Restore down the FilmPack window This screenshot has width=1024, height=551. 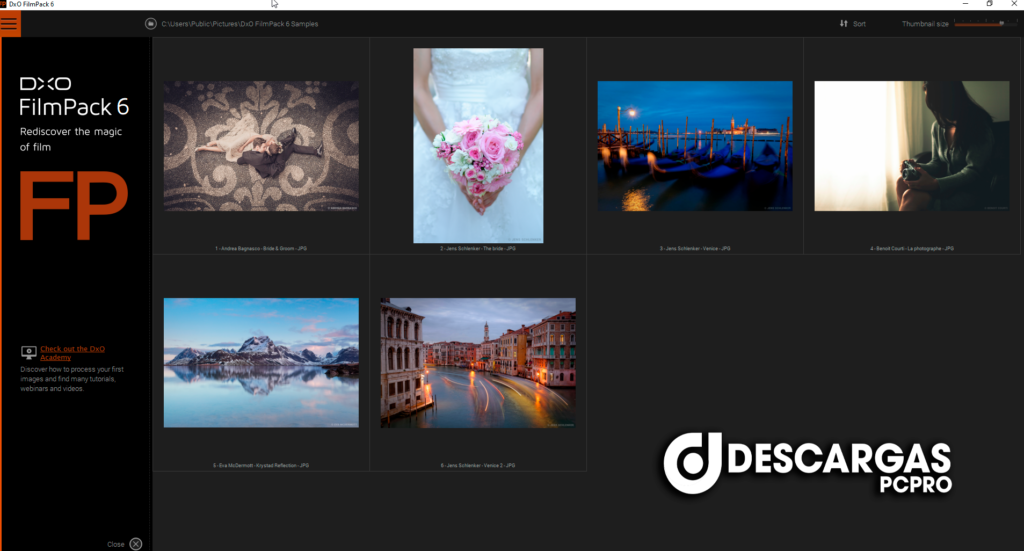[x=989, y=4]
